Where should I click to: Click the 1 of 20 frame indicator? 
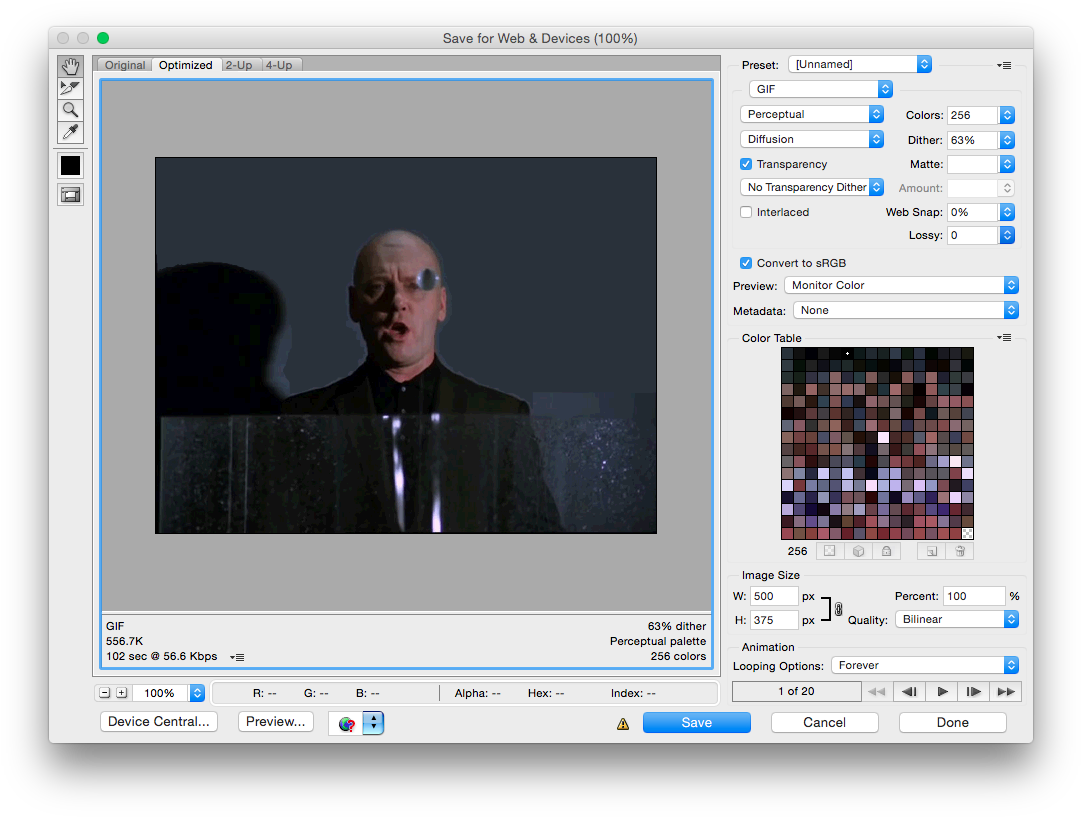[796, 692]
